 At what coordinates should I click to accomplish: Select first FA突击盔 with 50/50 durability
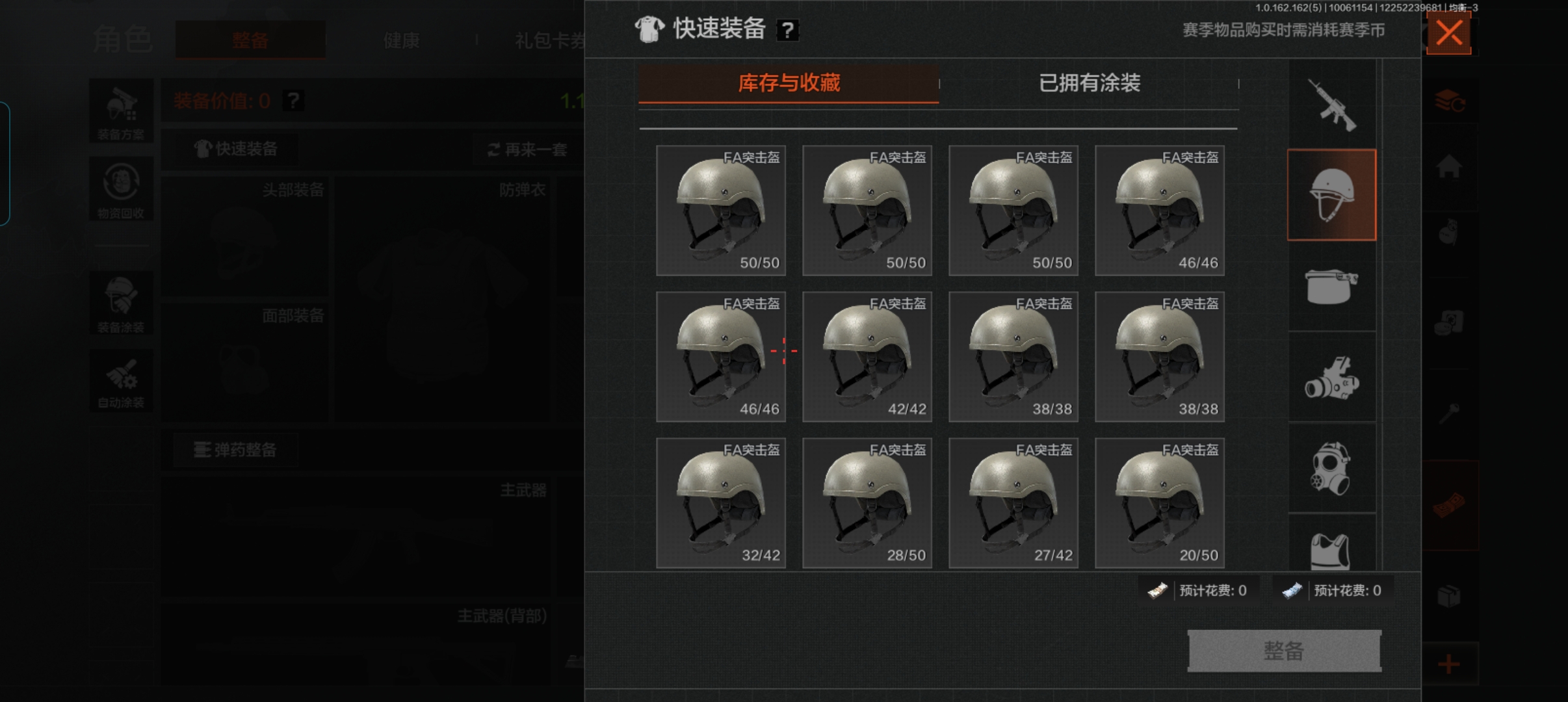coord(721,211)
